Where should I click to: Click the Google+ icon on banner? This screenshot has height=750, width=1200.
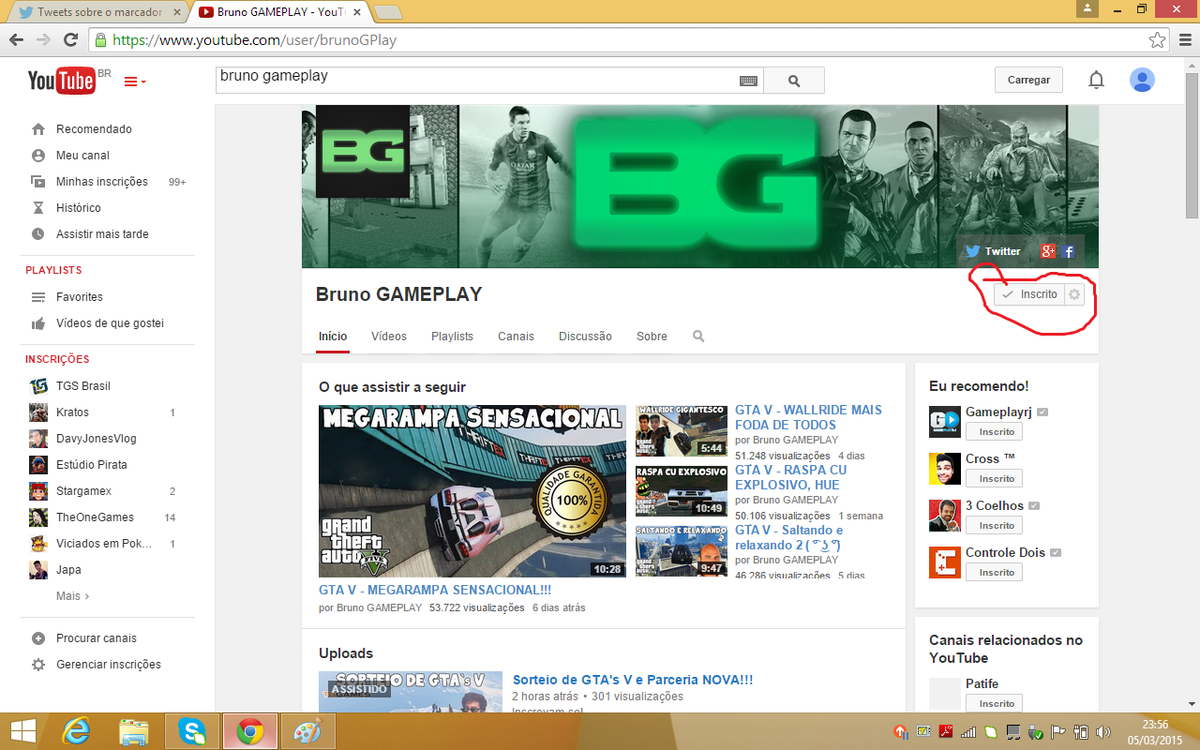click(1048, 251)
